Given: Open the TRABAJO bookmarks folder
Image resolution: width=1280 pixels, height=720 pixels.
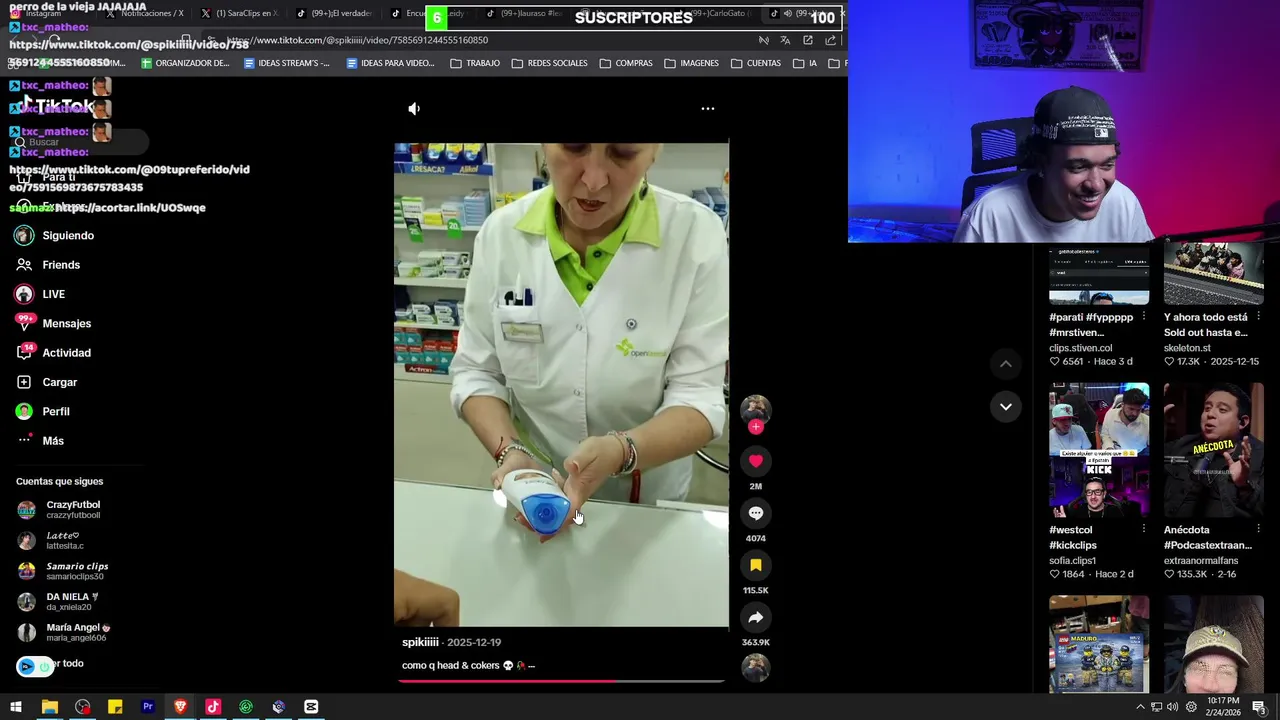Looking at the screenshot, I should (475, 63).
